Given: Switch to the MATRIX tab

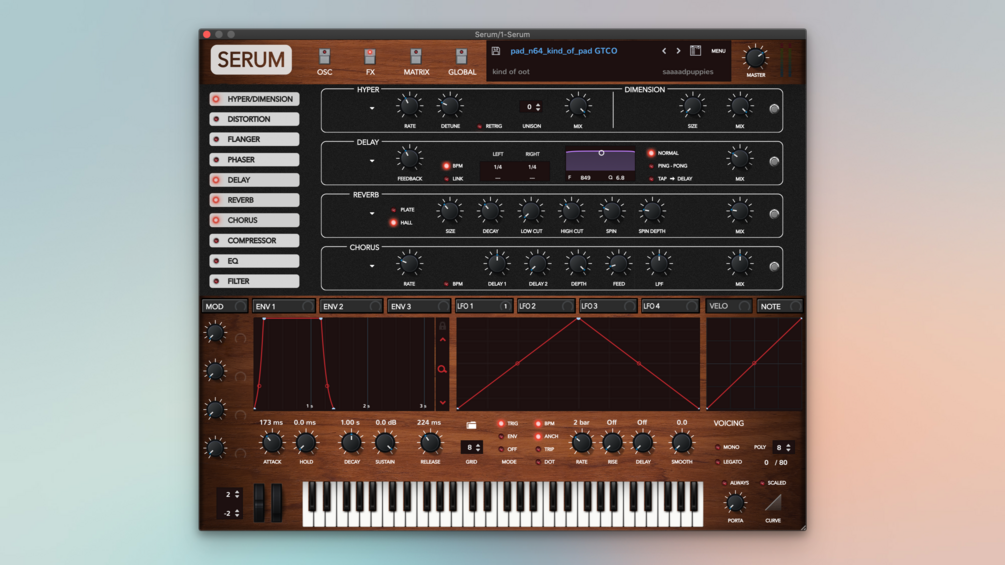Looking at the screenshot, I should click(416, 62).
